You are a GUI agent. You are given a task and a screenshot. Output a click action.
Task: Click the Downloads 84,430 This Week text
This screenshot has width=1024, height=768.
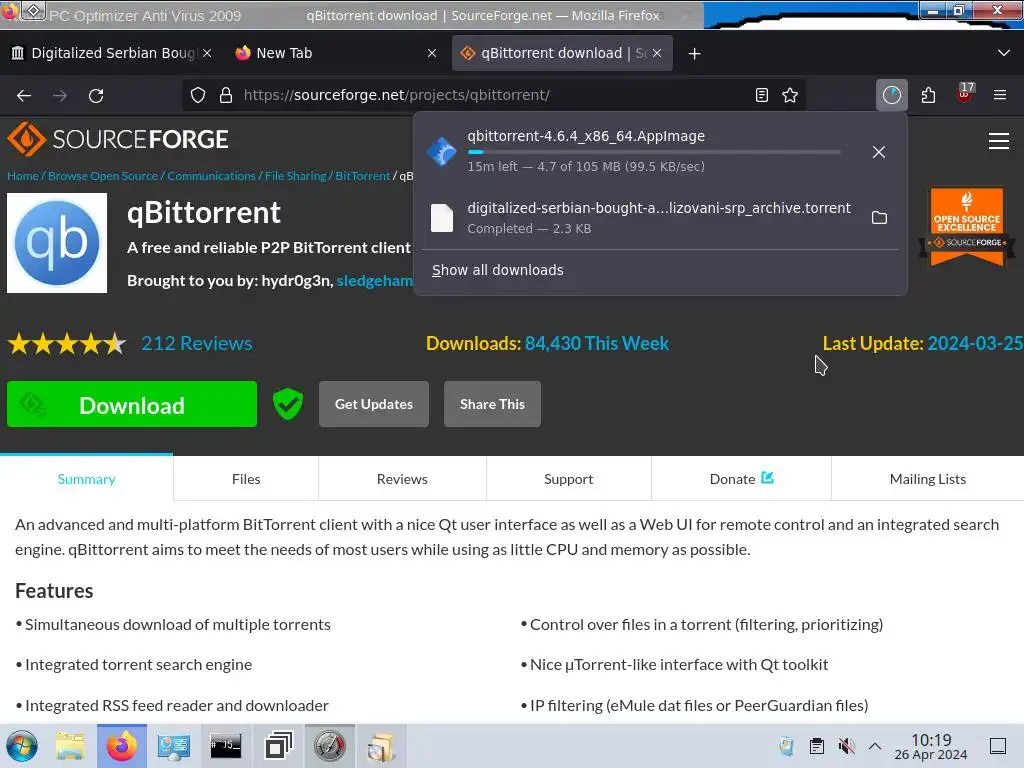pyautogui.click(x=547, y=344)
